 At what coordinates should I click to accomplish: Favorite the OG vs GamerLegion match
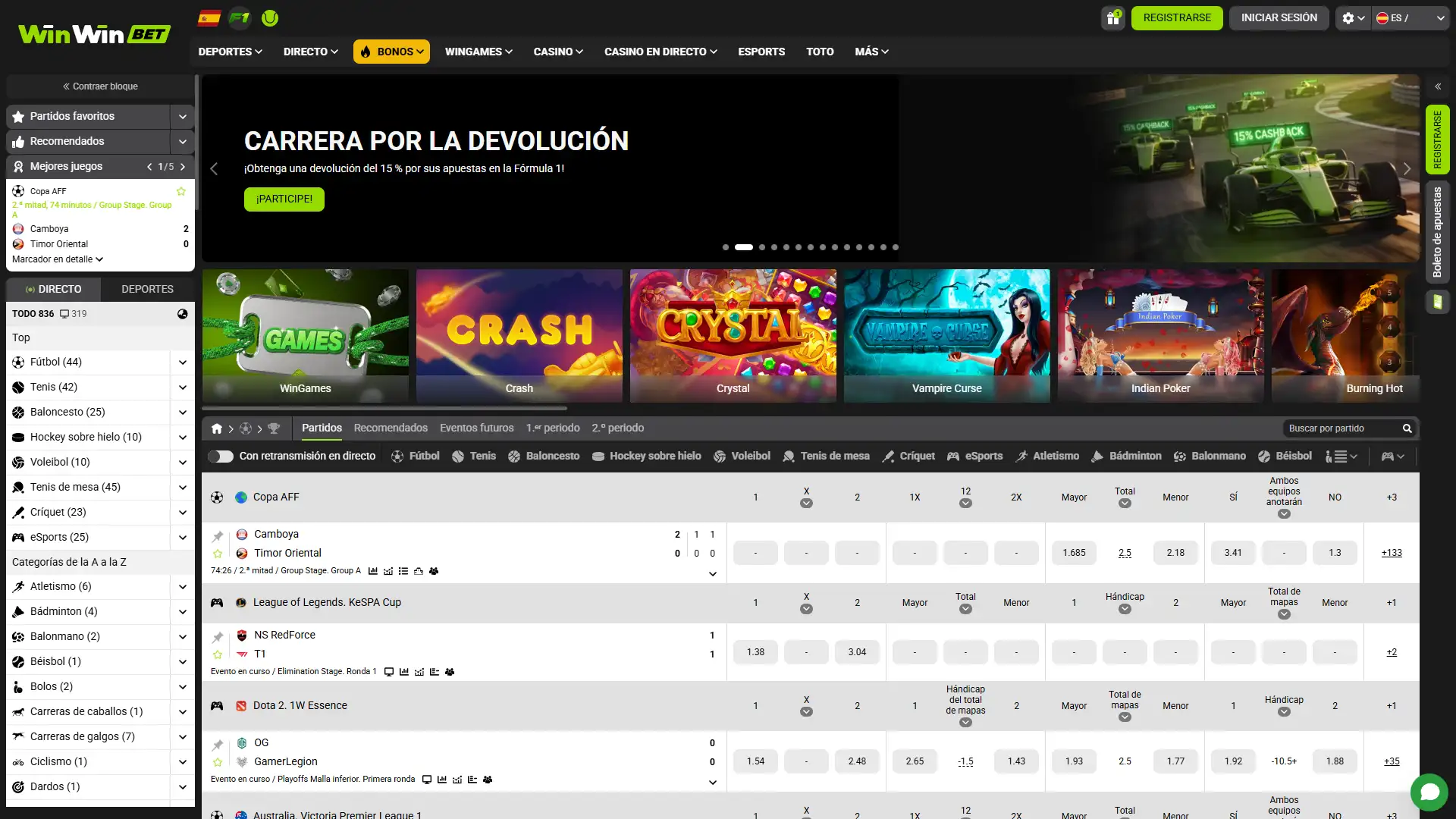218,762
